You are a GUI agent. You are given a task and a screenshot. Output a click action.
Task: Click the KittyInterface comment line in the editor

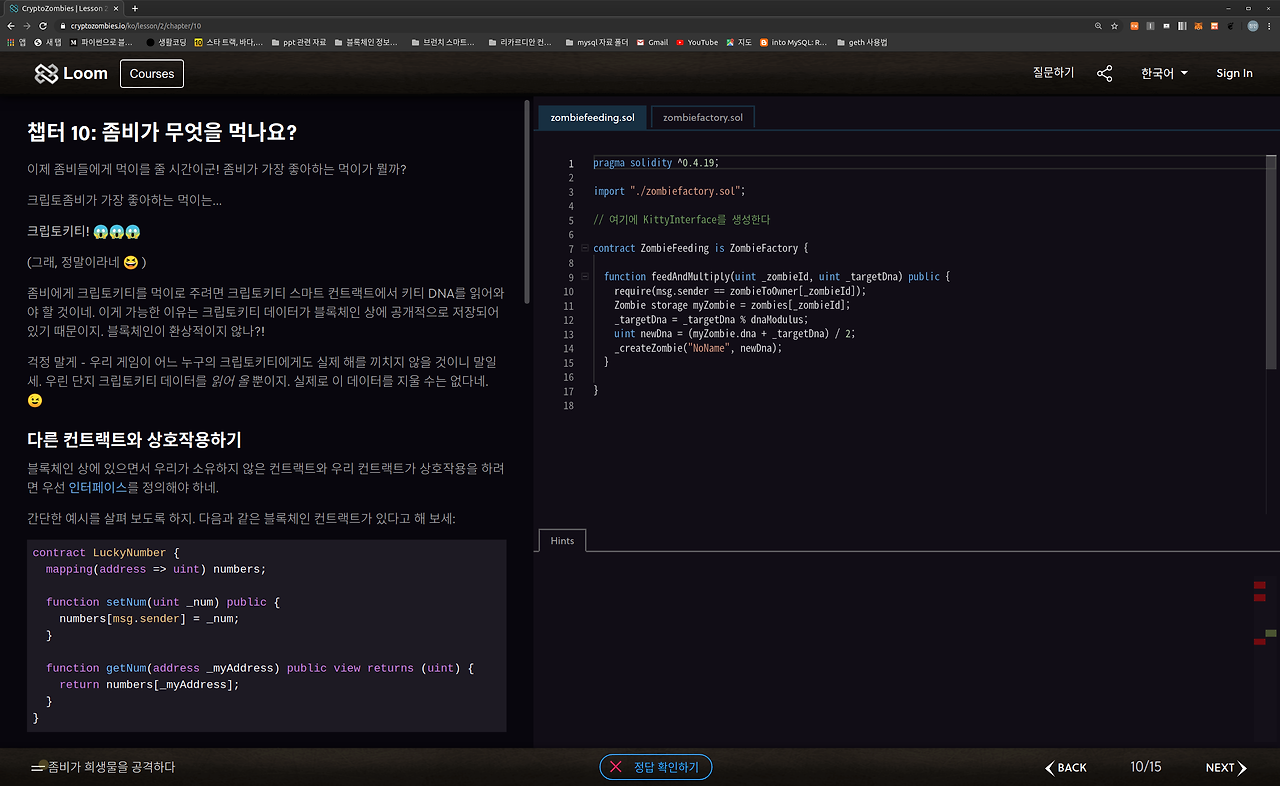[681, 219]
